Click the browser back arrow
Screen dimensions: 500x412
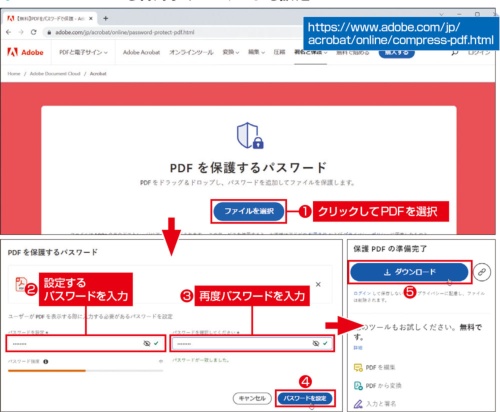9,32
